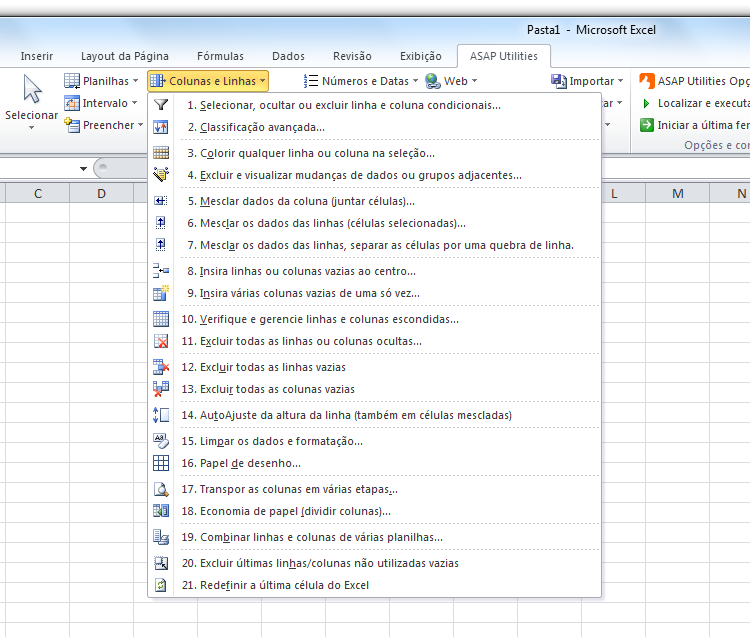Click the delete empty columns icon, item 13
The image size is (750, 637).
161,389
